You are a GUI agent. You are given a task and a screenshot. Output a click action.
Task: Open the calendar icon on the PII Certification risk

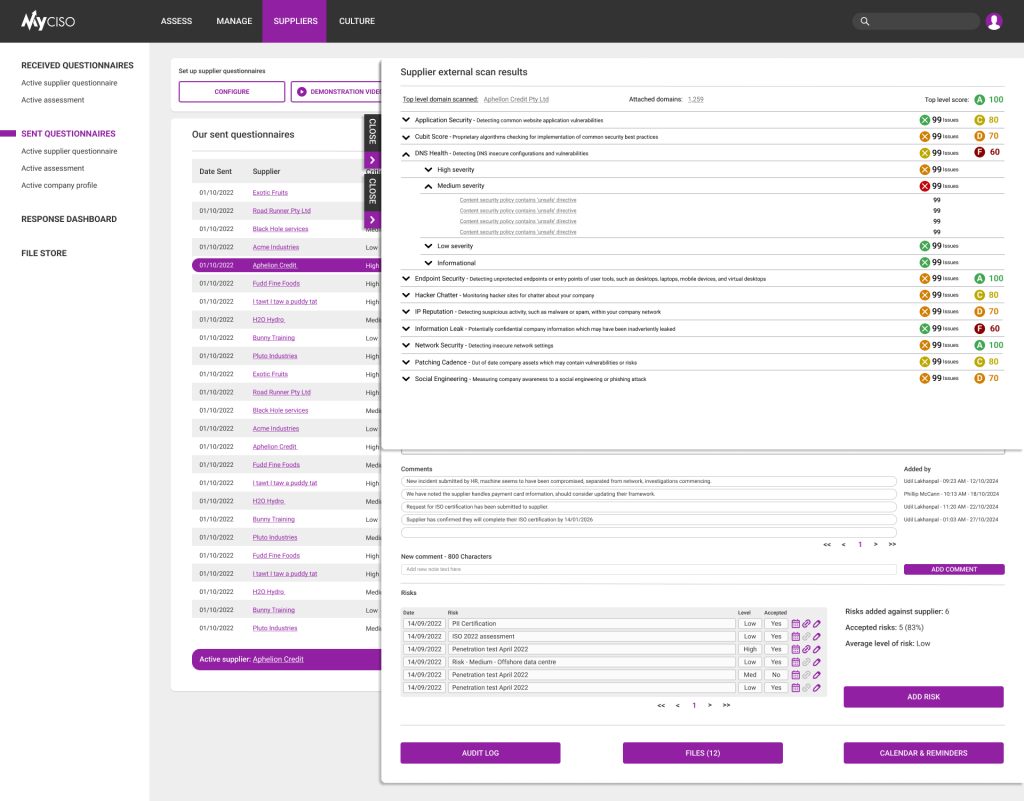tap(796, 622)
